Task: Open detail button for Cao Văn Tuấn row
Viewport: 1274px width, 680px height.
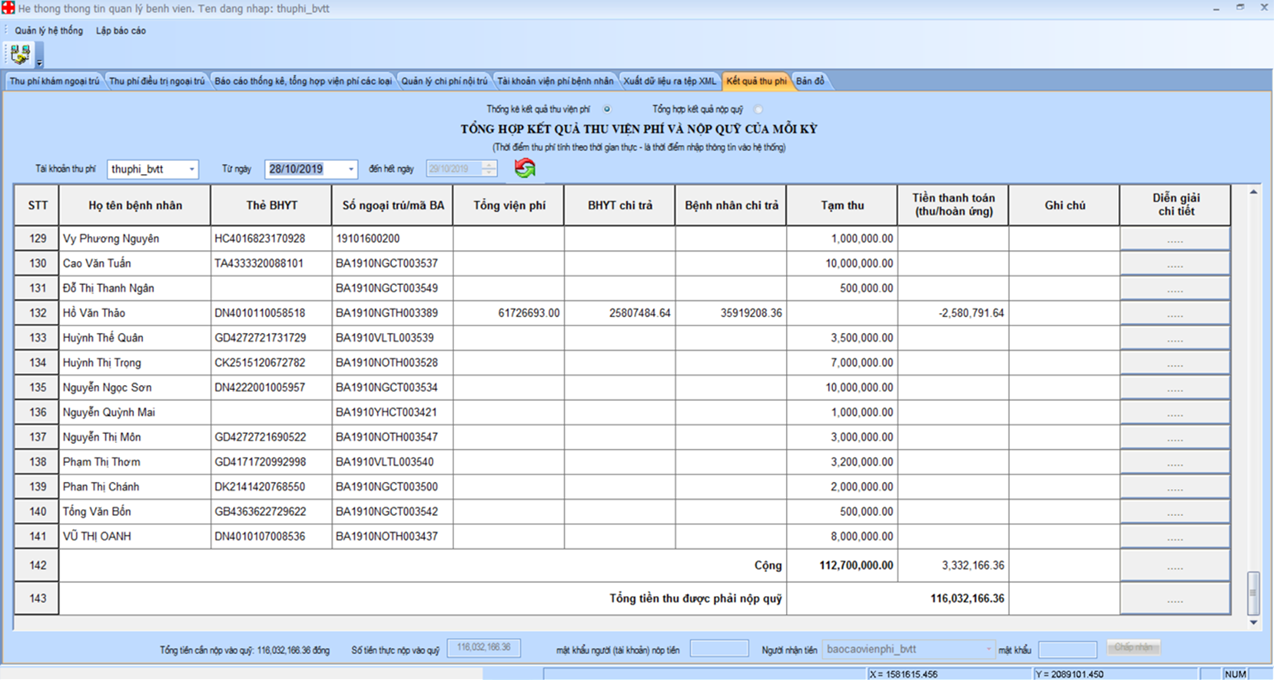Action: click(1175, 264)
